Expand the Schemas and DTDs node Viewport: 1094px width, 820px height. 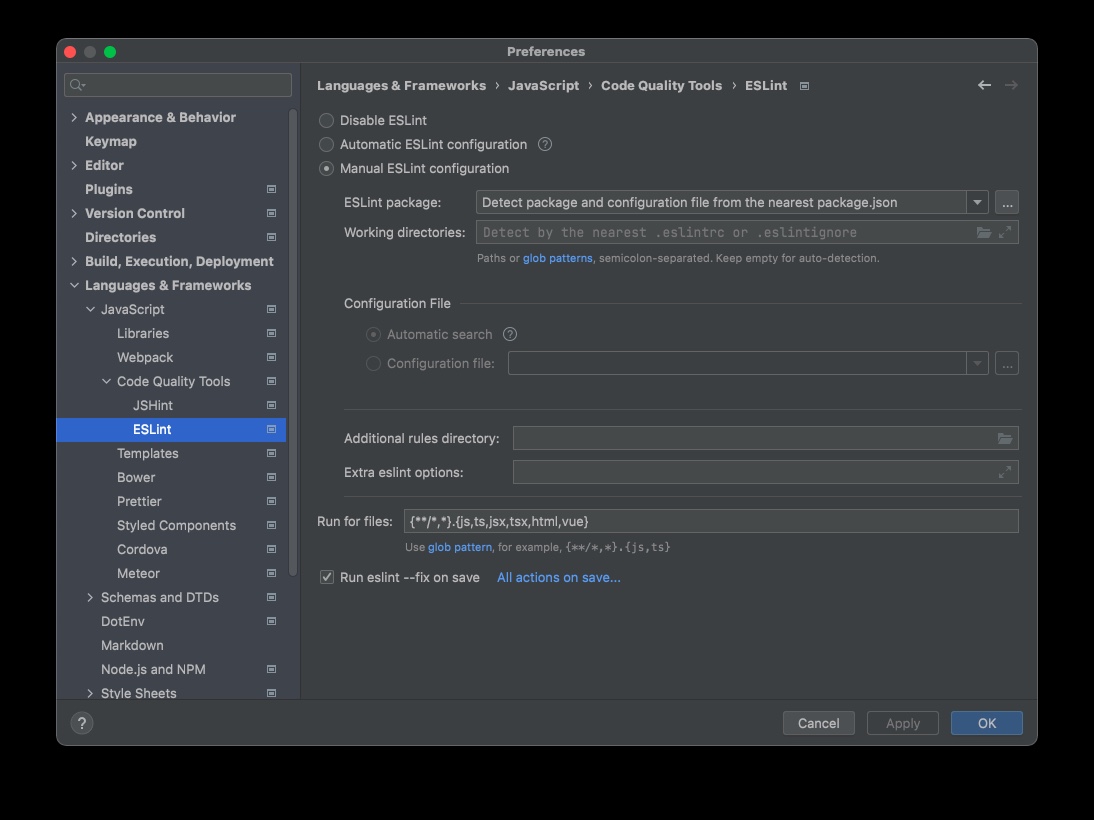(90, 598)
